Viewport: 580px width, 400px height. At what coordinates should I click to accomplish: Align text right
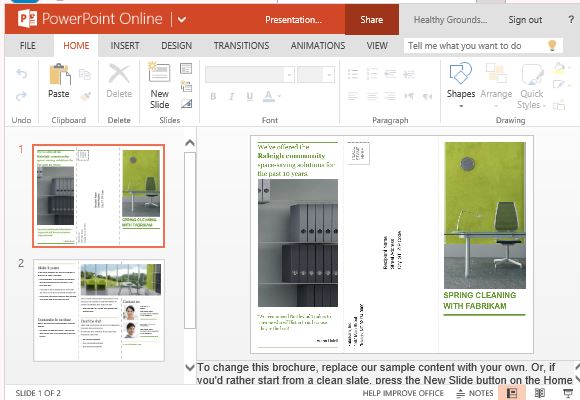390,97
